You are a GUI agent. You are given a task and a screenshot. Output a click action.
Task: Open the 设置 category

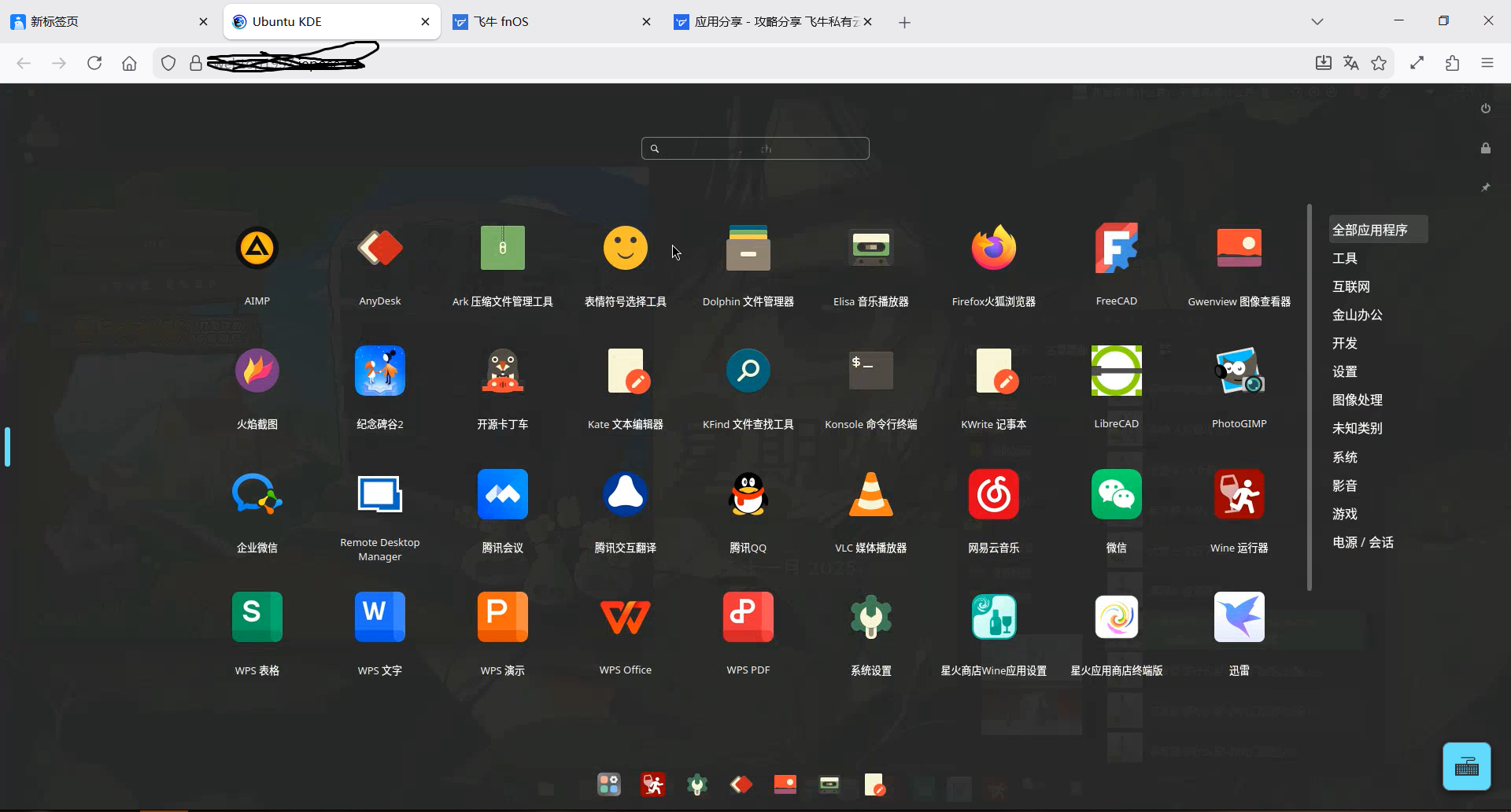(1345, 371)
